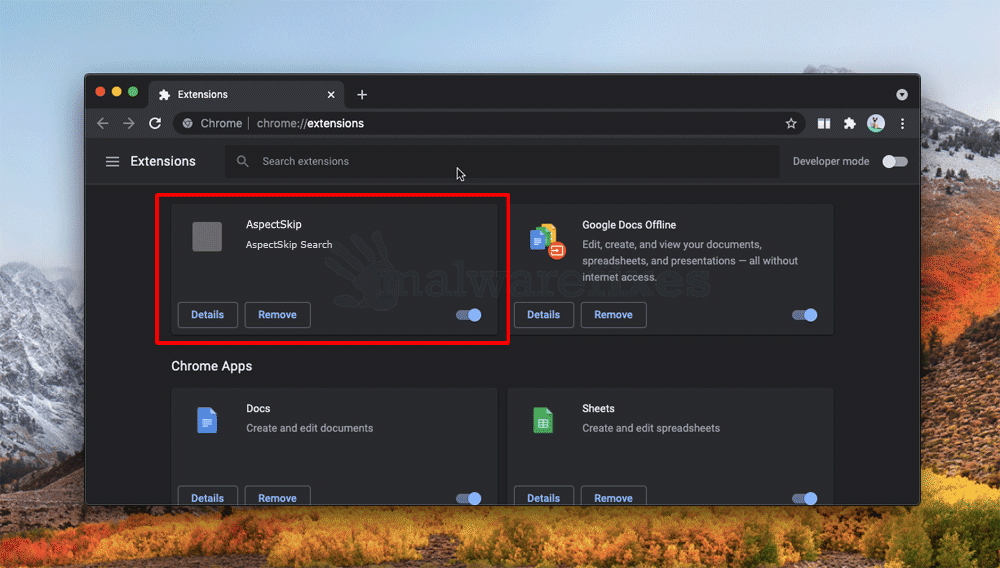This screenshot has width=1000, height=568.
Task: Bookmark this page with the star
Action: tap(791, 124)
